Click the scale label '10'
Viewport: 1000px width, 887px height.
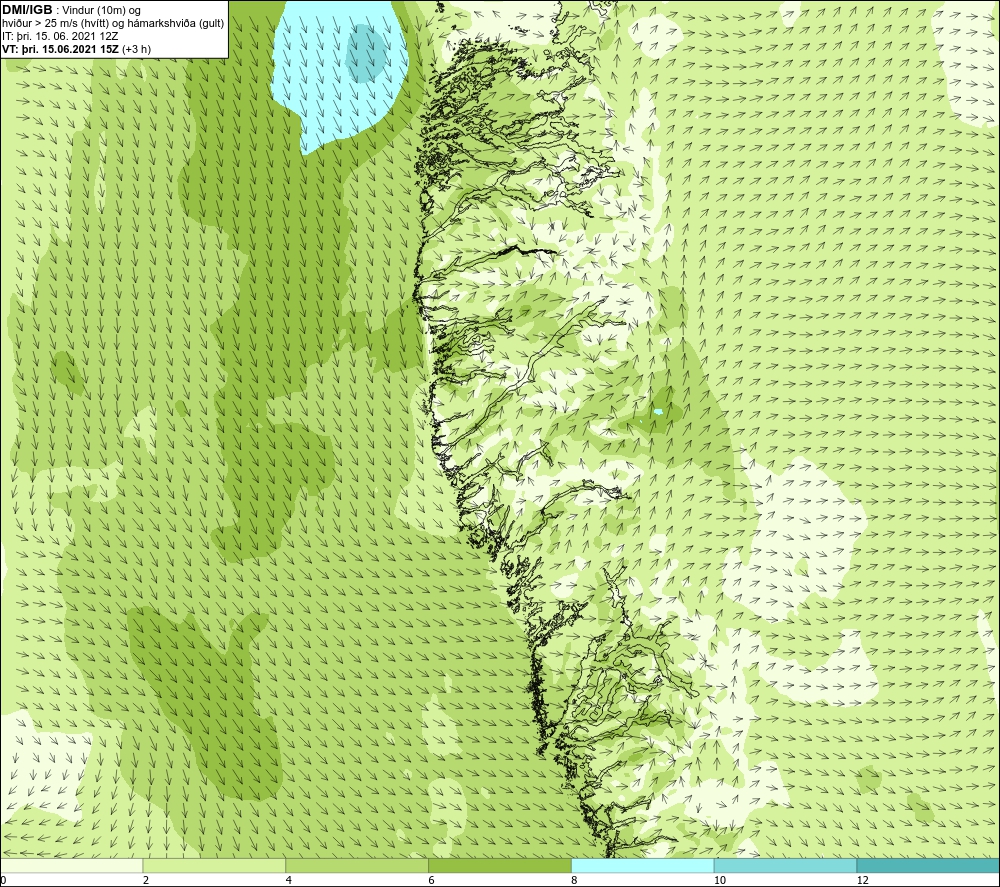720,880
